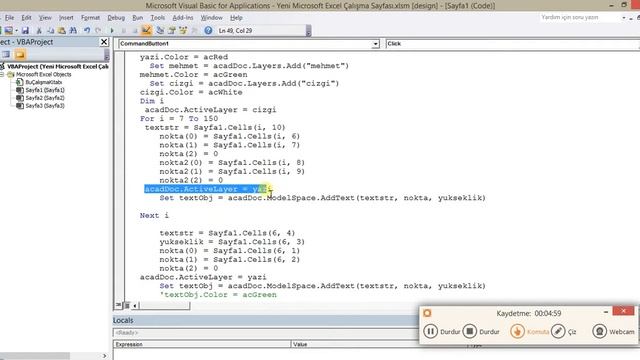Click the 'Yardım için soru yazın' help box
Image resolution: width=640 pixels, height=360 pixels.
pyautogui.click(x=580, y=17)
